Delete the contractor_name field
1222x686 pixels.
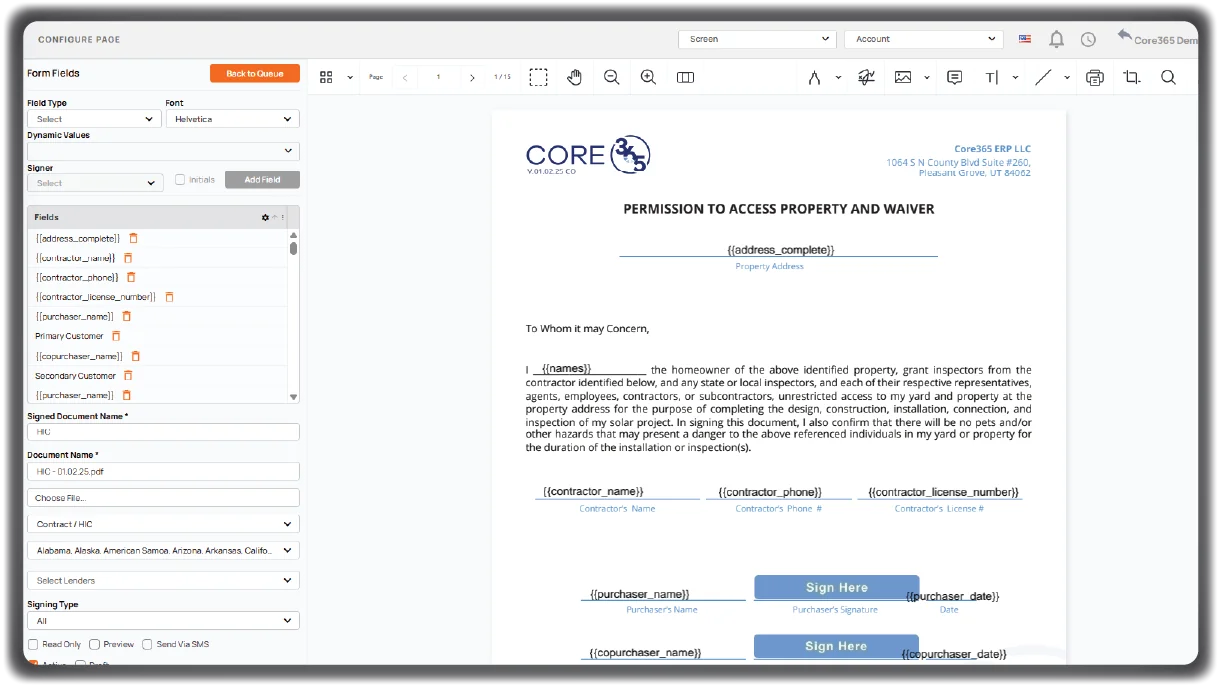(128, 258)
